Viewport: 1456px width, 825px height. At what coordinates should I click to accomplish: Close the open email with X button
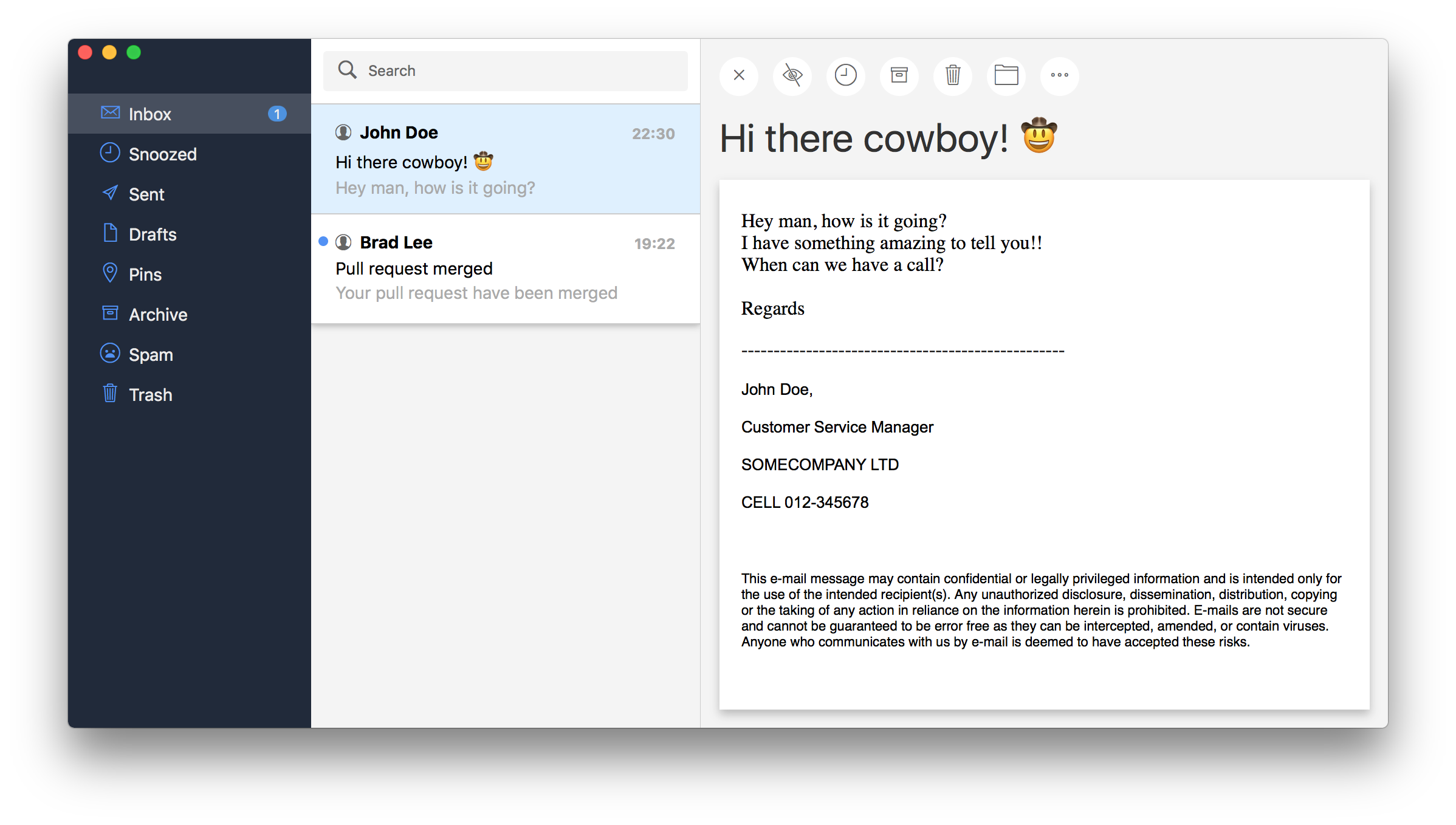[x=738, y=75]
